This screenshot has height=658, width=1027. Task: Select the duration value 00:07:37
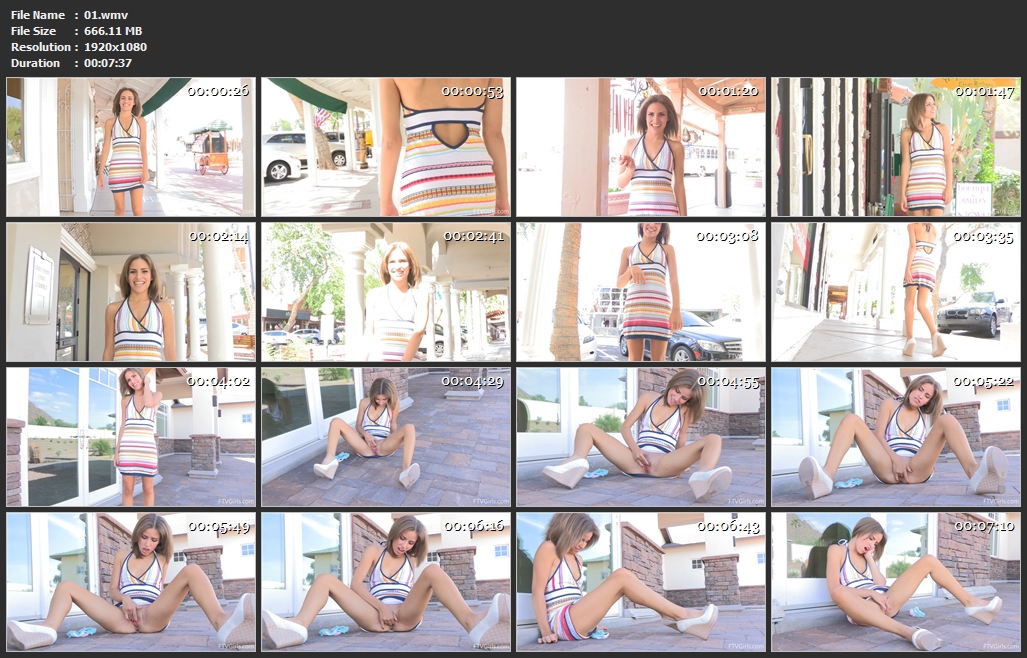click(108, 63)
